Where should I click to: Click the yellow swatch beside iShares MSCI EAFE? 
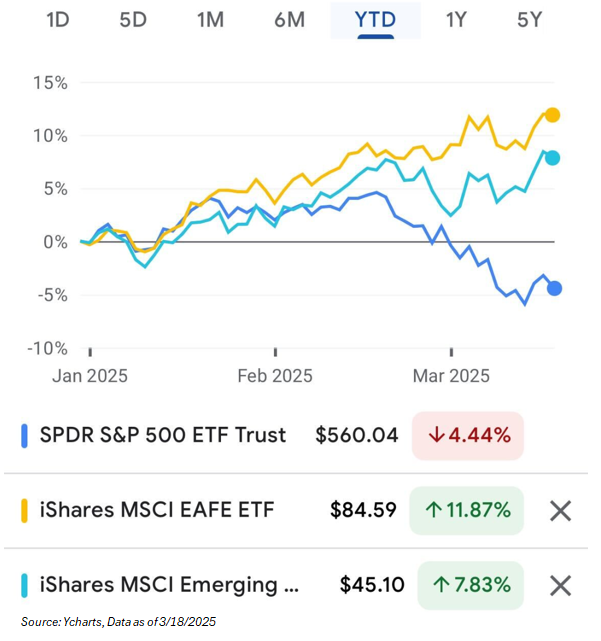(x=24, y=511)
